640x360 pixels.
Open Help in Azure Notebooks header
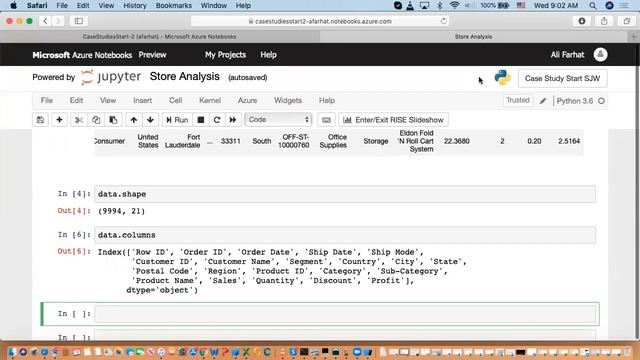[268, 55]
